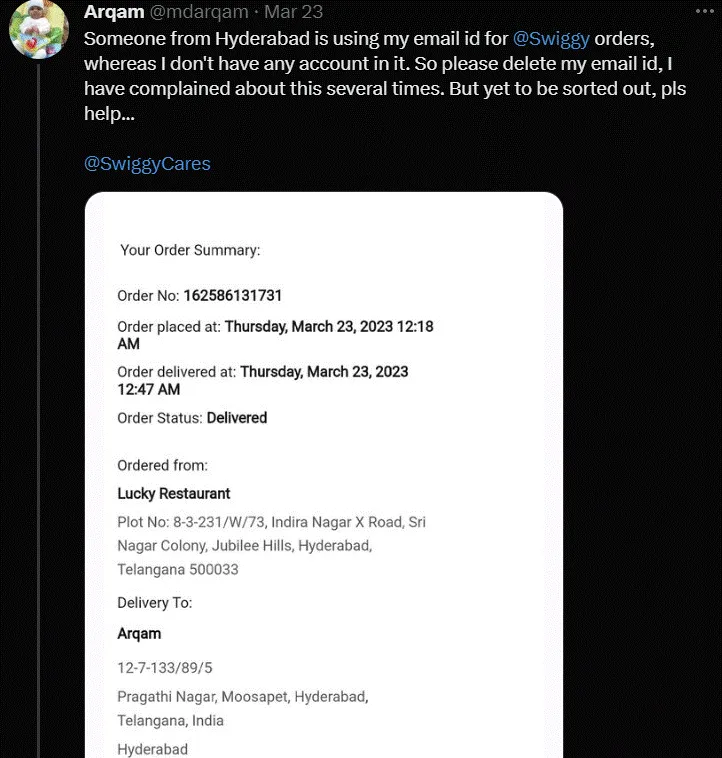Click the Mar 23 tweet timestamp
722x758 pixels.
[291, 12]
